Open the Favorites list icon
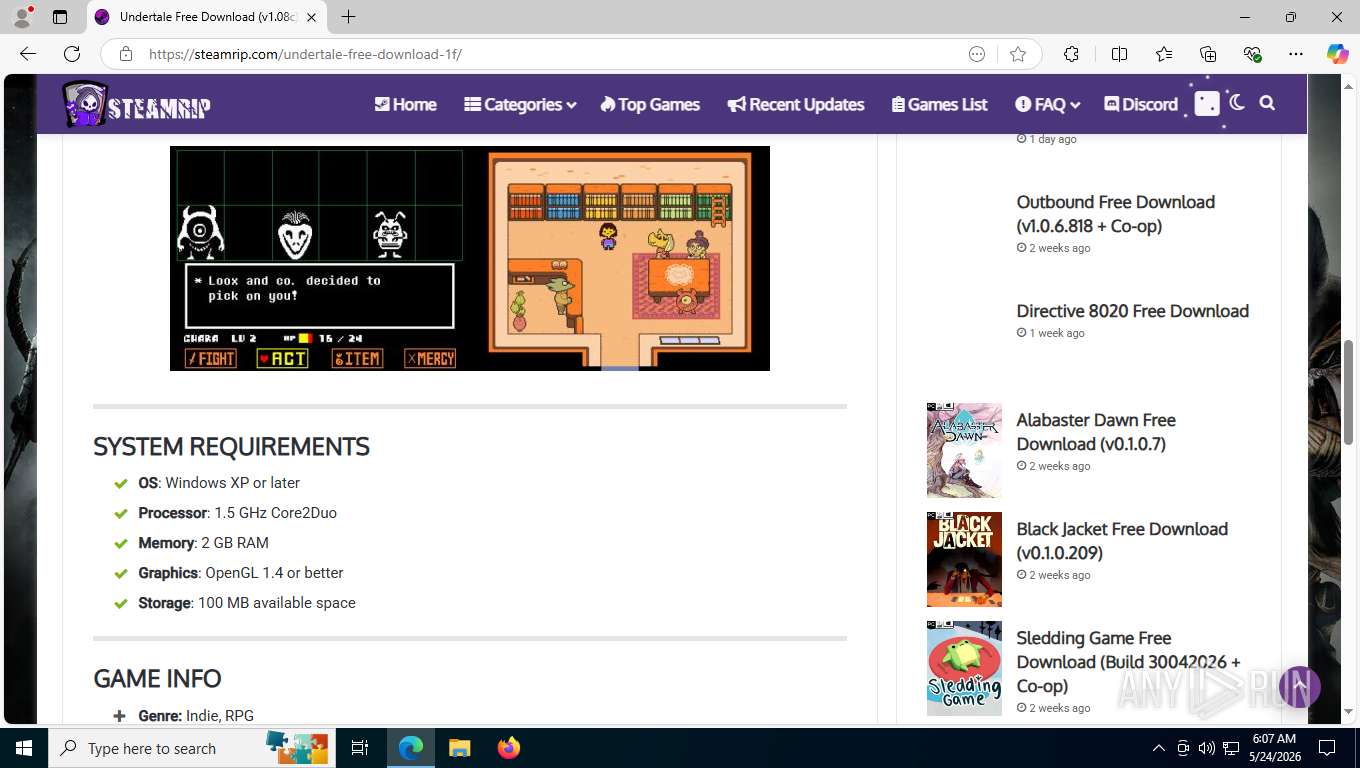The width and height of the screenshot is (1360, 768). (1164, 54)
